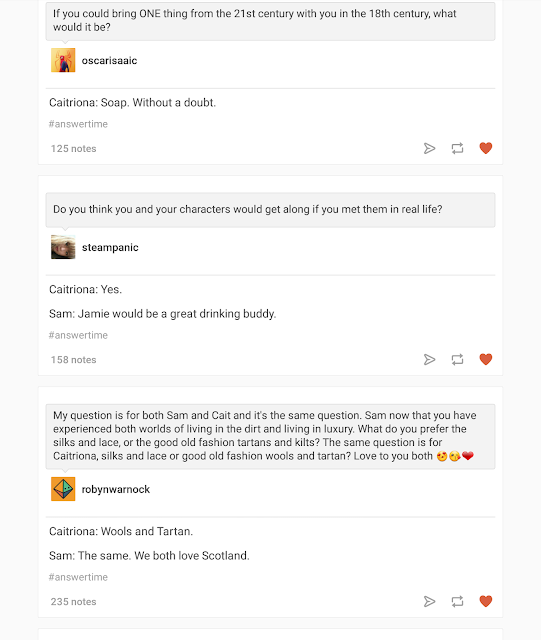Reblog the 125 notes post

click(x=457, y=148)
